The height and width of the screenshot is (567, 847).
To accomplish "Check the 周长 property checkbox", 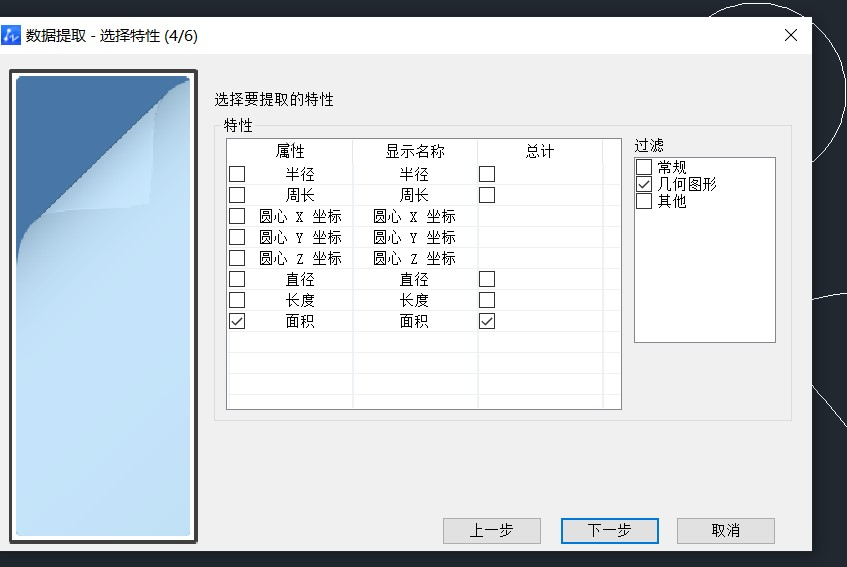I will click(x=237, y=195).
